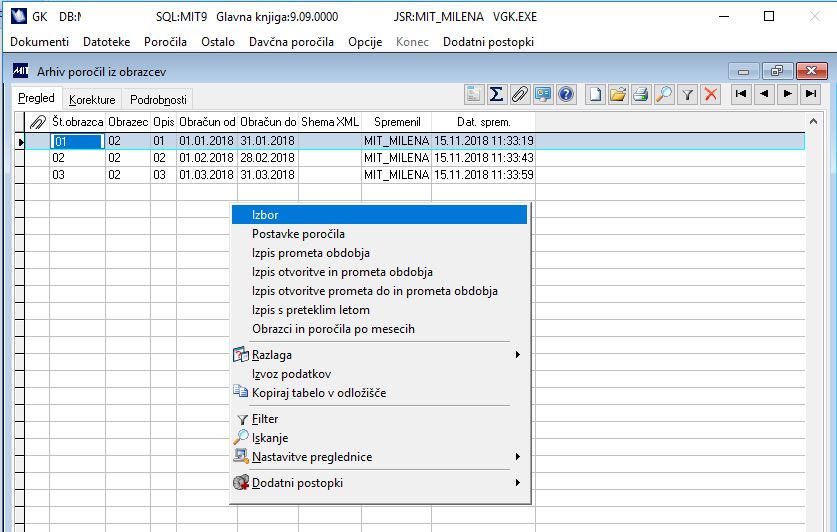Switch to the Podrobnosti tab
Viewport: 837px width, 532px height.
point(159,100)
